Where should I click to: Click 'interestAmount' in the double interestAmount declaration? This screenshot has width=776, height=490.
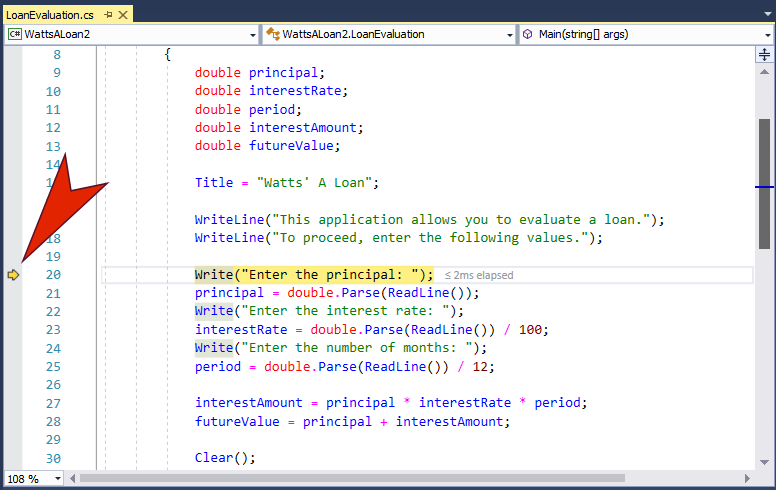[x=302, y=128]
